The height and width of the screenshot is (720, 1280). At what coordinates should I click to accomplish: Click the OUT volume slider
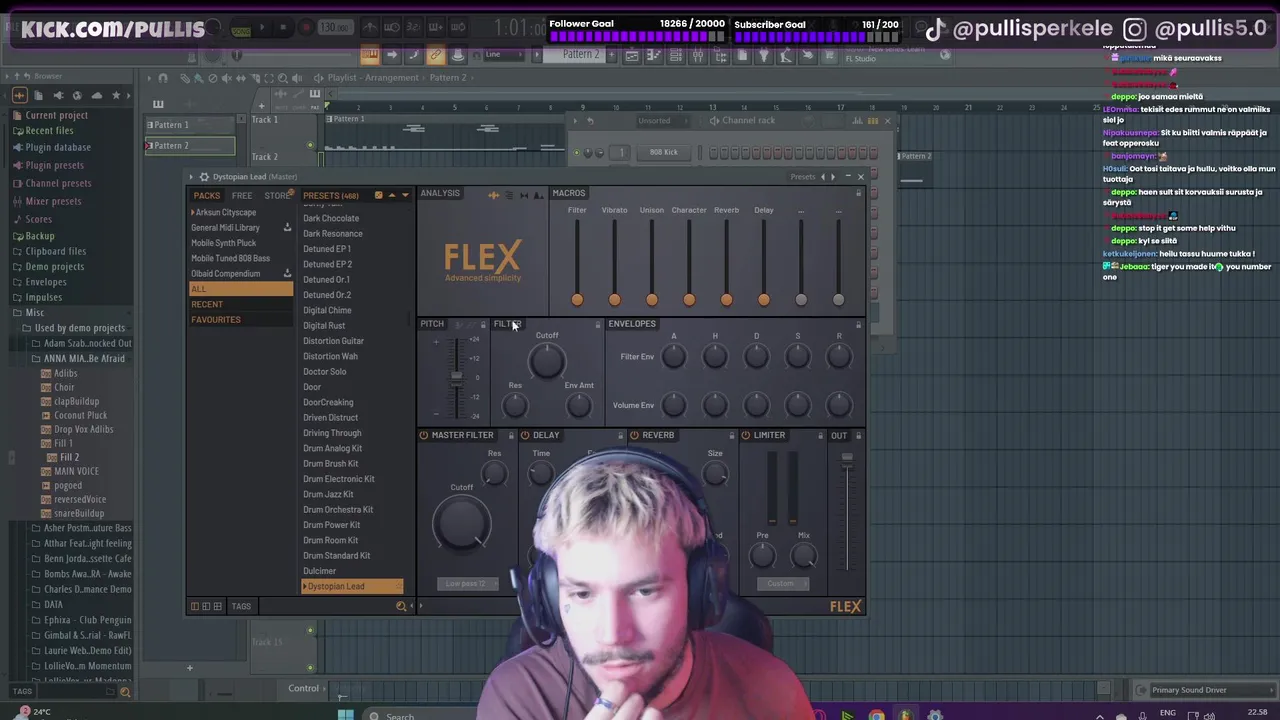coord(847,510)
